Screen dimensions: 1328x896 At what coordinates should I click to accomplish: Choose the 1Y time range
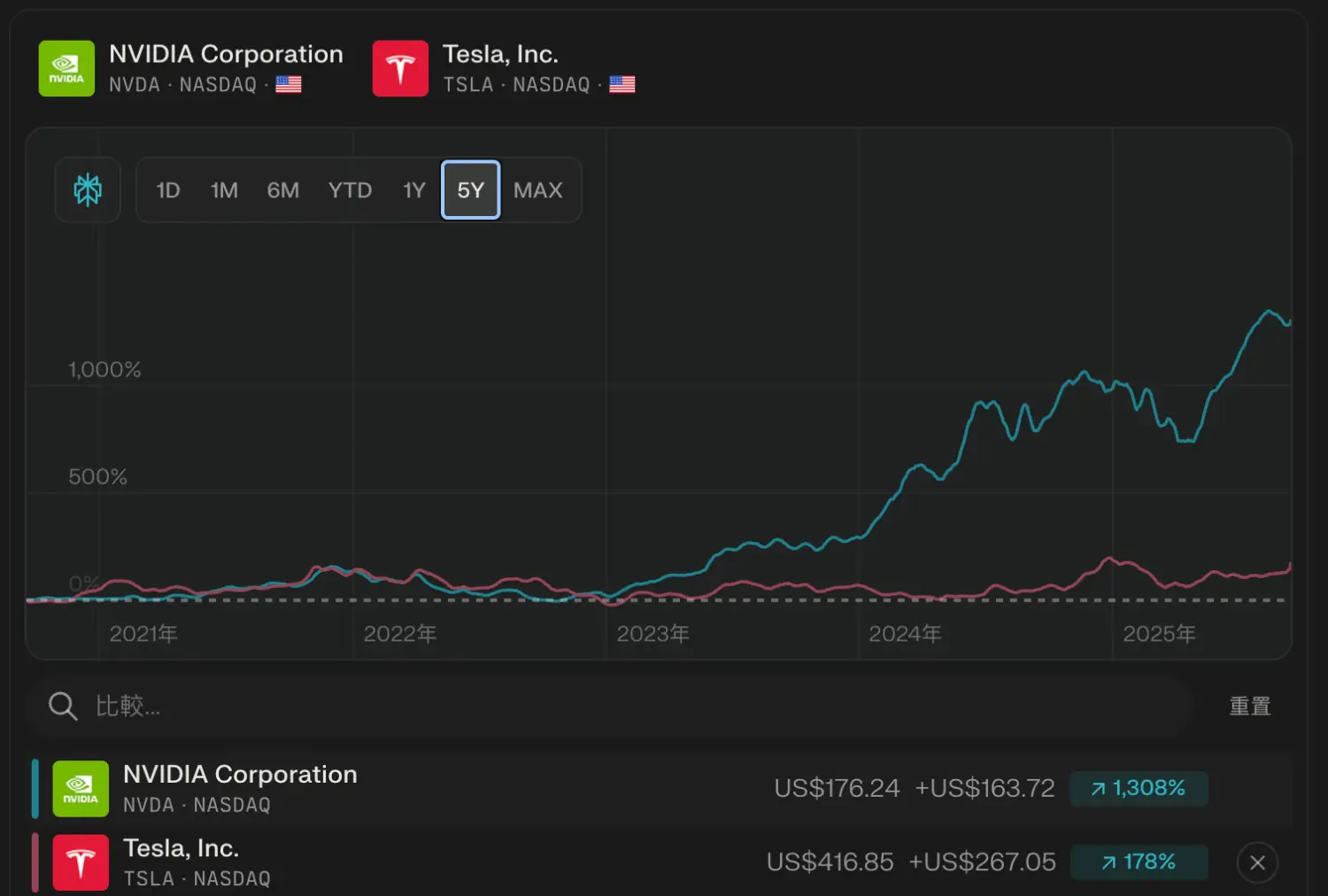pos(414,190)
